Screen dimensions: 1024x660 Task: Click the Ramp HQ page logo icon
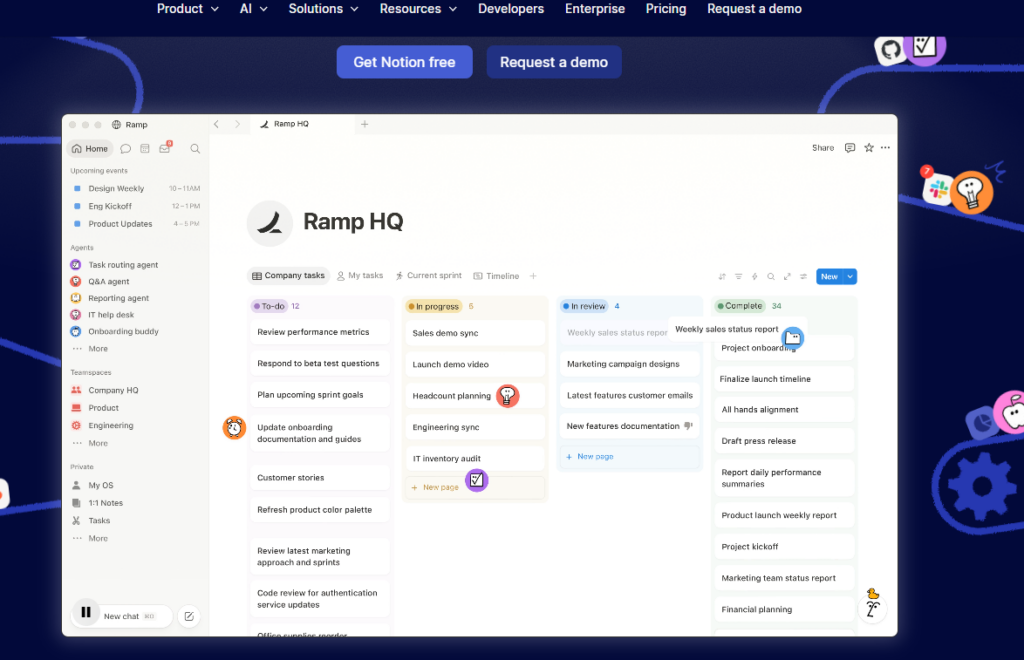point(270,223)
